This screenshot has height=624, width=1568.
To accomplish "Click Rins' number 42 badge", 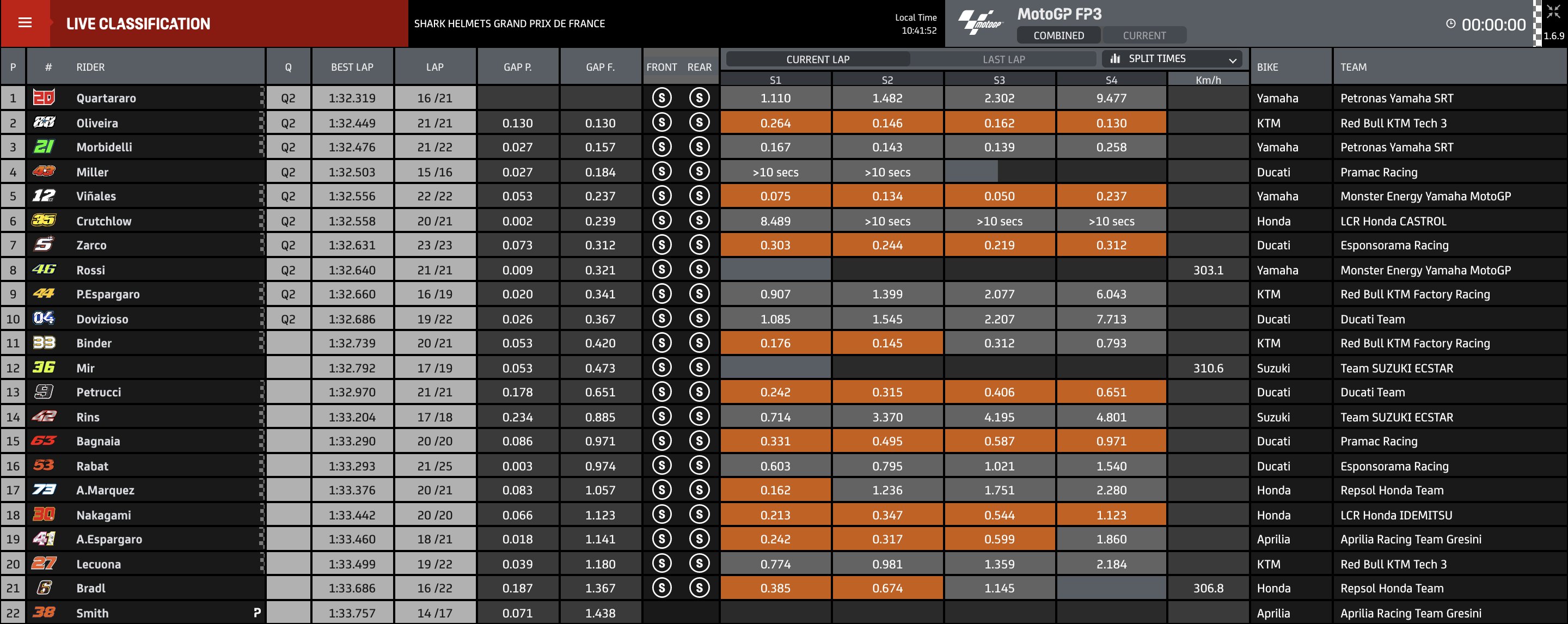I will point(44,417).
